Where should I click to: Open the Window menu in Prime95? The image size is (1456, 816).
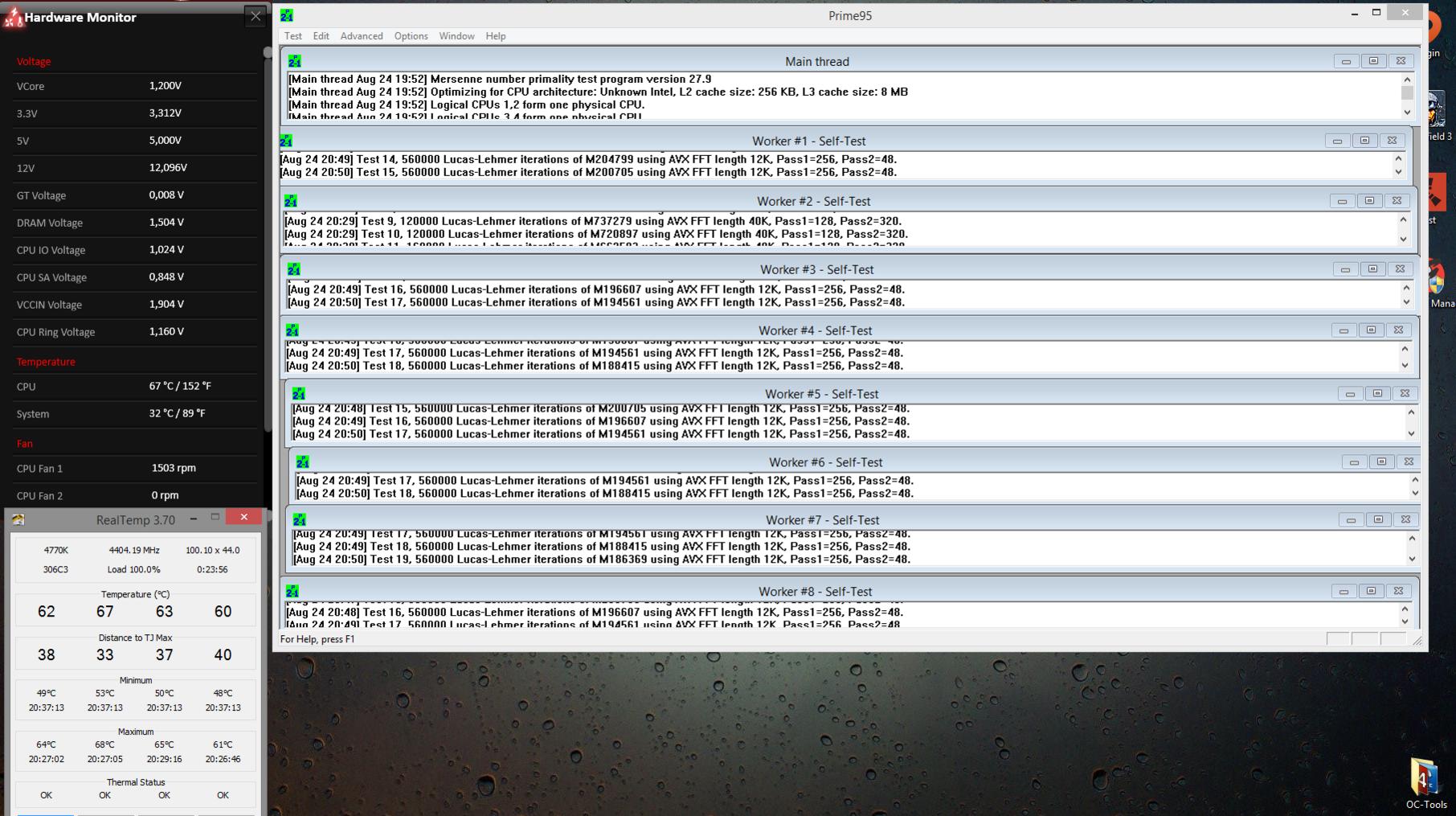pos(456,36)
